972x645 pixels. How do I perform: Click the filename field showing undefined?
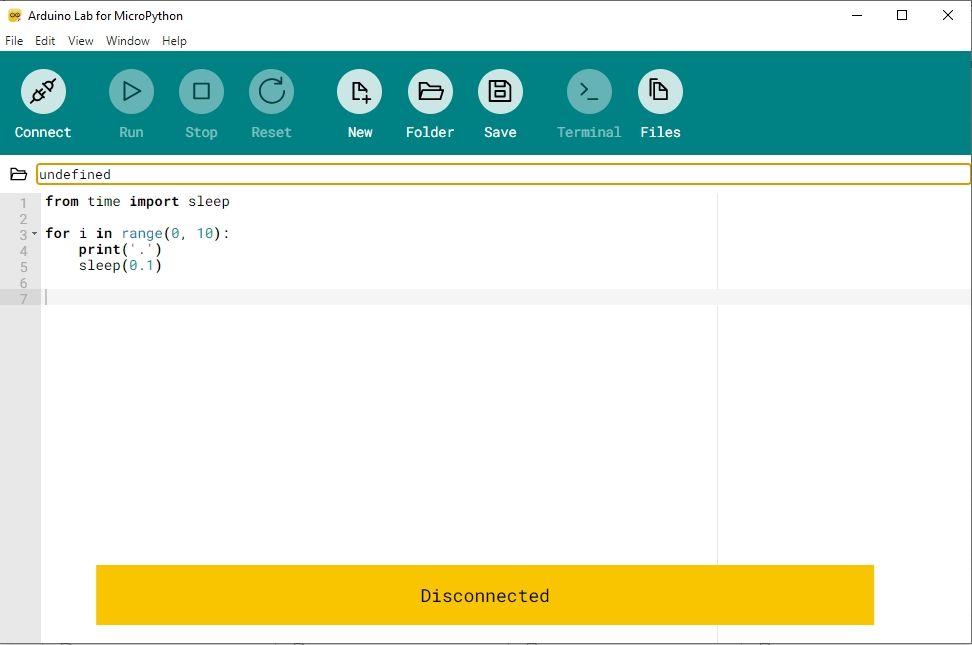(x=500, y=174)
